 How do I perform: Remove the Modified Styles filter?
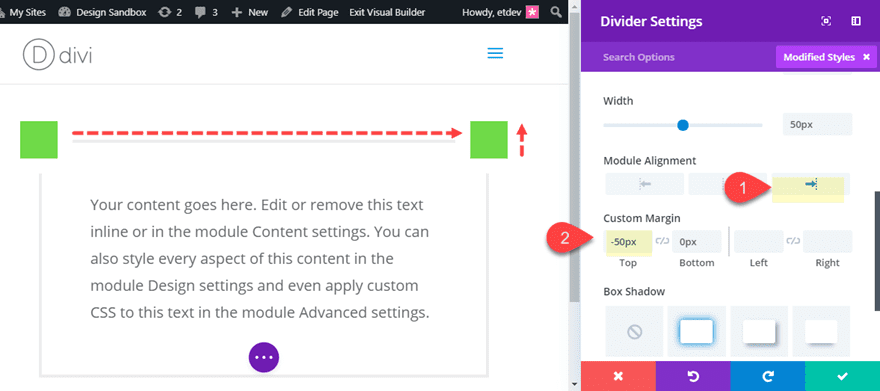click(866, 57)
